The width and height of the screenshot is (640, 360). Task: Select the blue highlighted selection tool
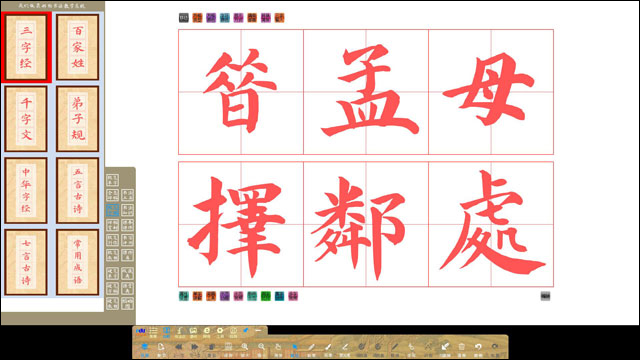coord(295,347)
